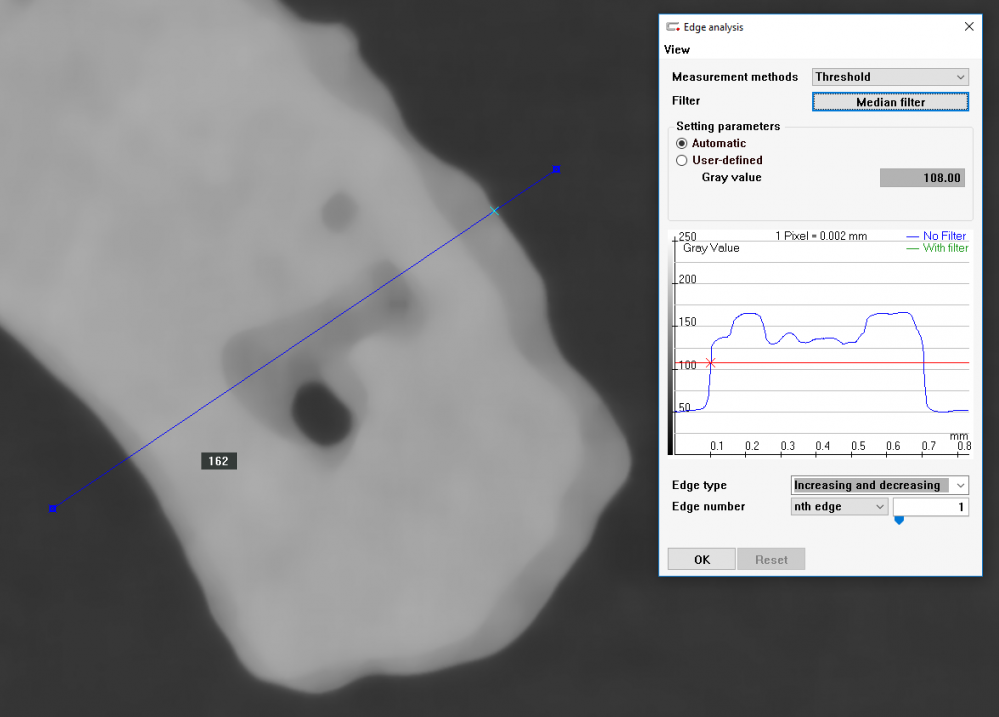Click the cyan cross marker on the measurement line

click(494, 211)
